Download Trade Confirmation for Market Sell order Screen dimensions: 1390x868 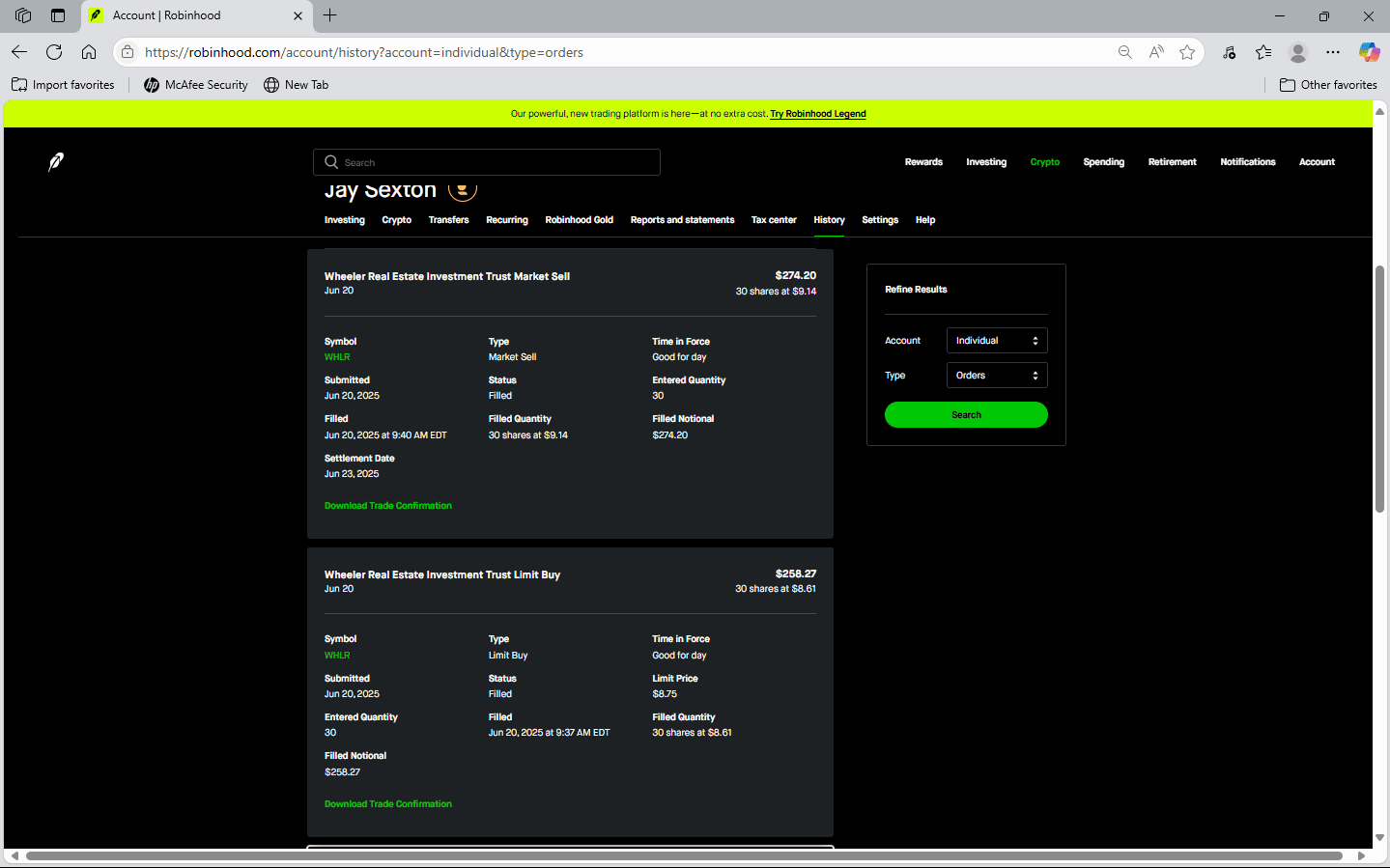(387, 506)
